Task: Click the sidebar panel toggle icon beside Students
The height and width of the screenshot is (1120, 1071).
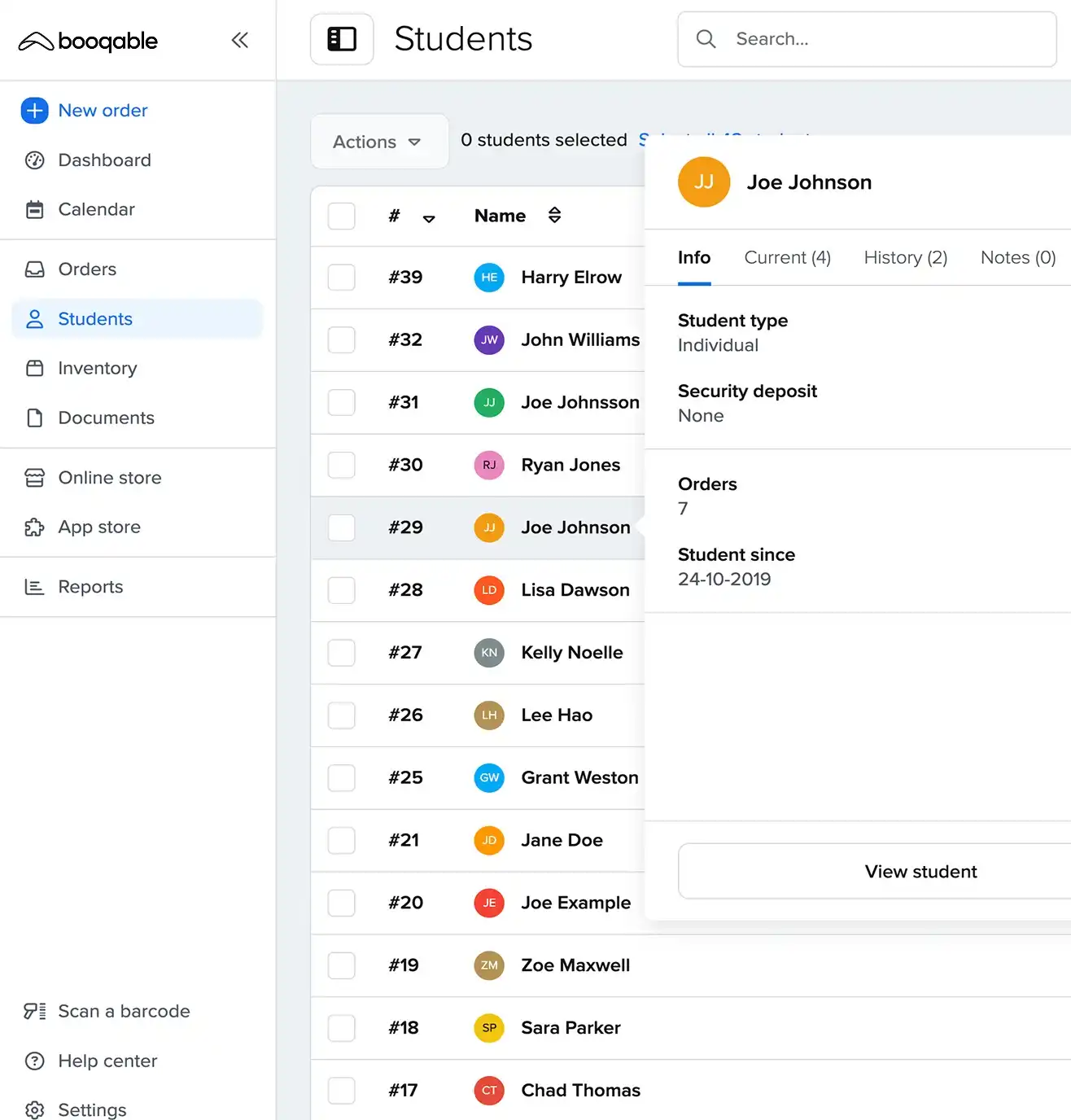Action: pos(342,39)
